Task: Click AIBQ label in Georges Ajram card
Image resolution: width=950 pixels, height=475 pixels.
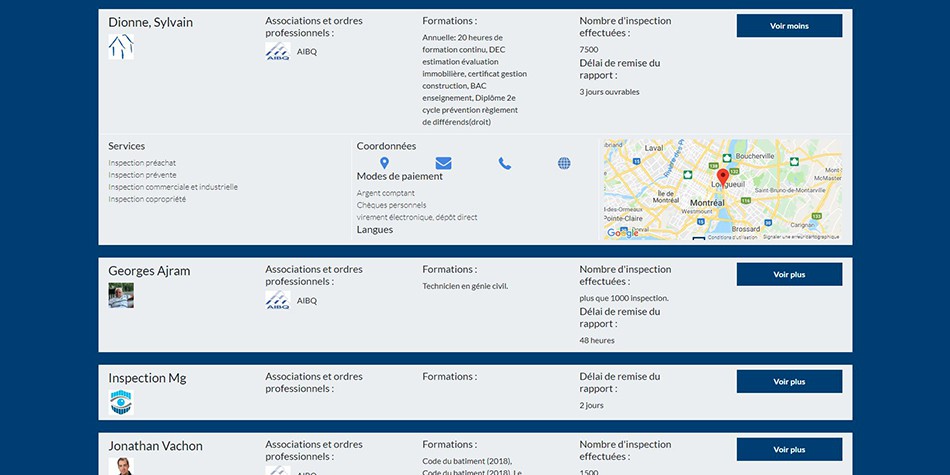Action: click(307, 301)
